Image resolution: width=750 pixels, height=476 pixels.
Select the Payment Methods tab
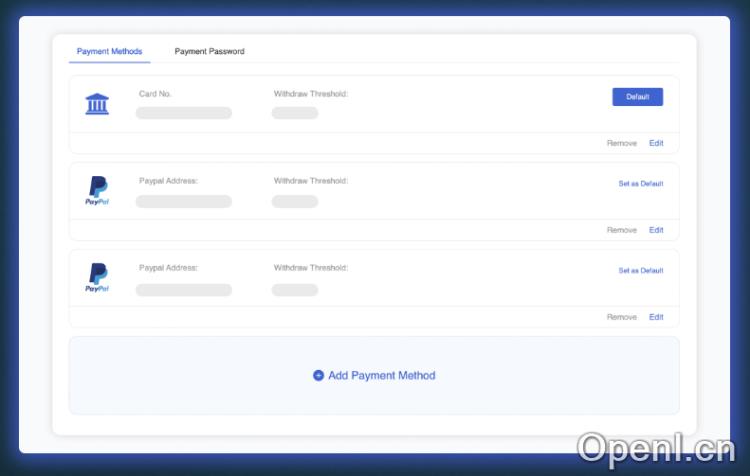(x=109, y=51)
